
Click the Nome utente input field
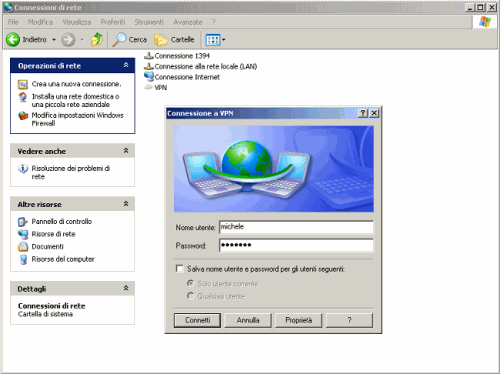pos(296,227)
